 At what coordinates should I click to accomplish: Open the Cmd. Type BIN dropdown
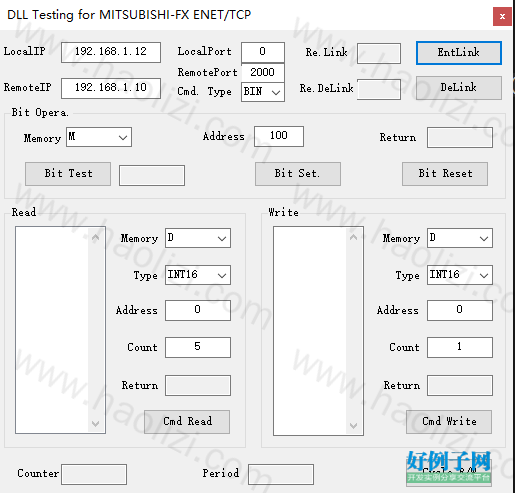(x=263, y=92)
